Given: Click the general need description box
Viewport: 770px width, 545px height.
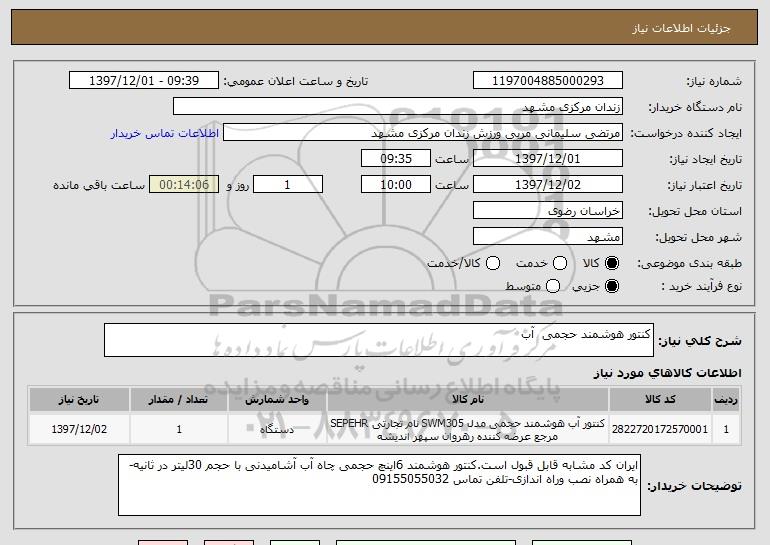Looking at the screenshot, I should click(379, 340).
